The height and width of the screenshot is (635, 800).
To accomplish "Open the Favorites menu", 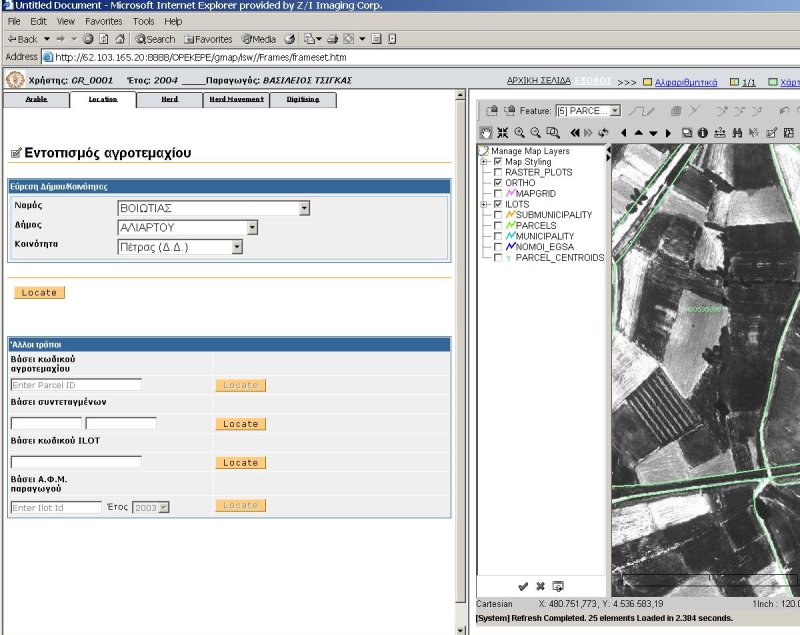I will click(x=103, y=21).
